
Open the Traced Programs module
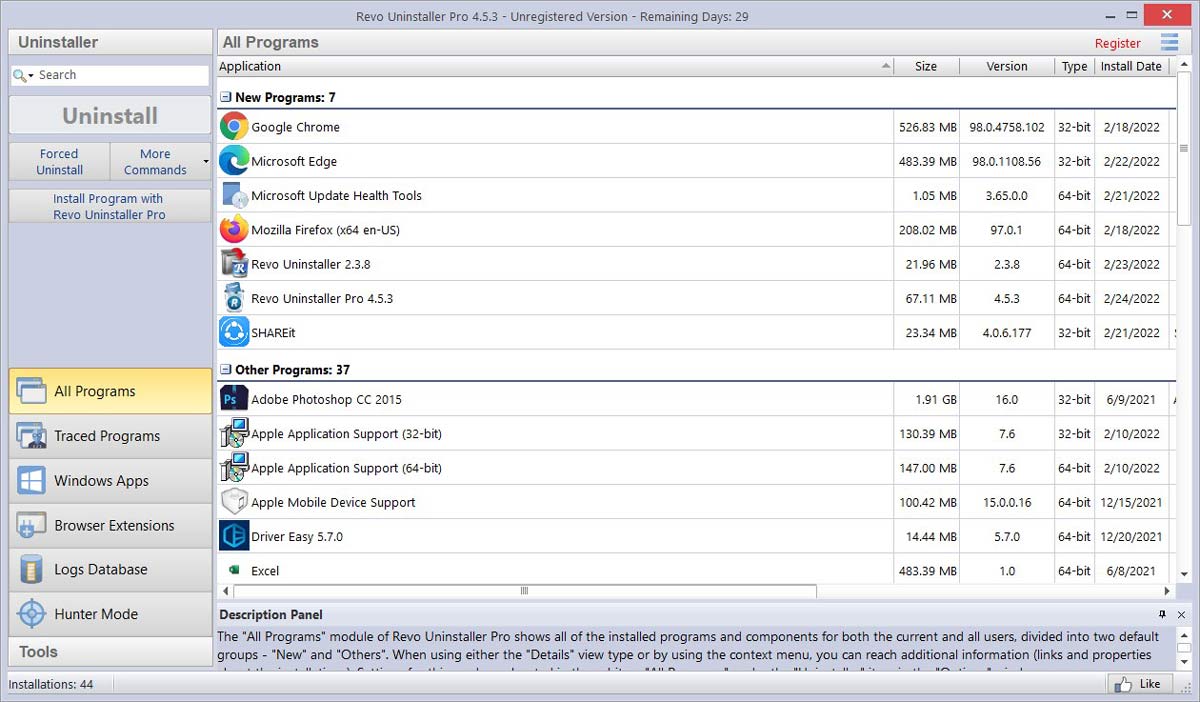click(110, 436)
